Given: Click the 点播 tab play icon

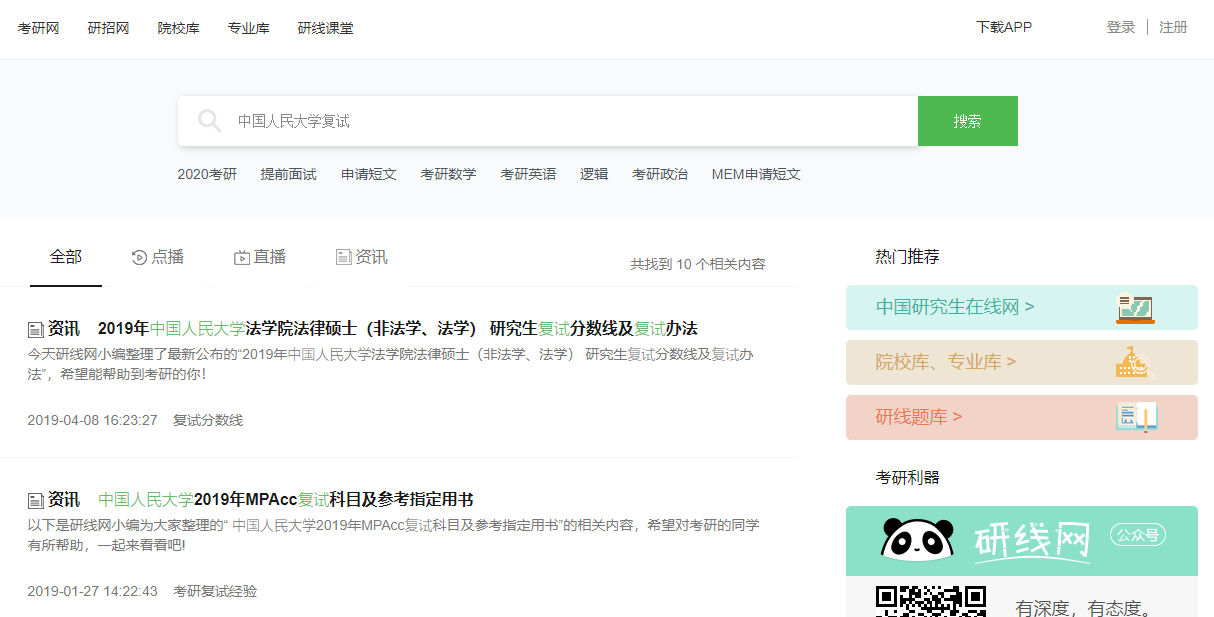Looking at the screenshot, I should pyautogui.click(x=139, y=258).
